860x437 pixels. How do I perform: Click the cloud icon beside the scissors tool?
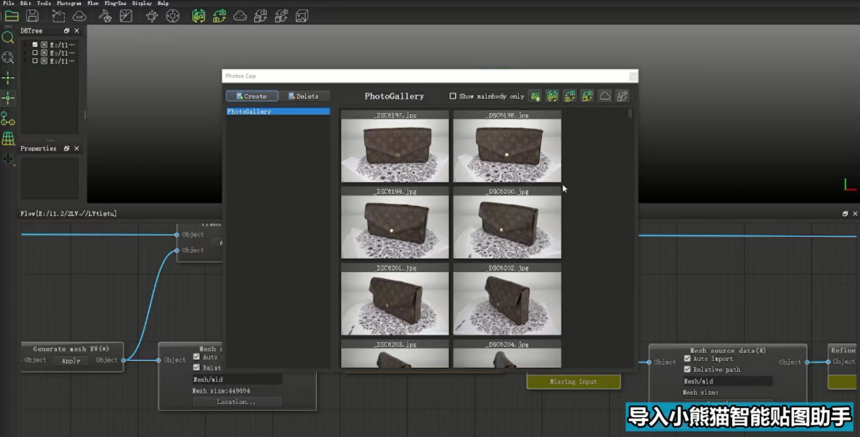(80, 16)
